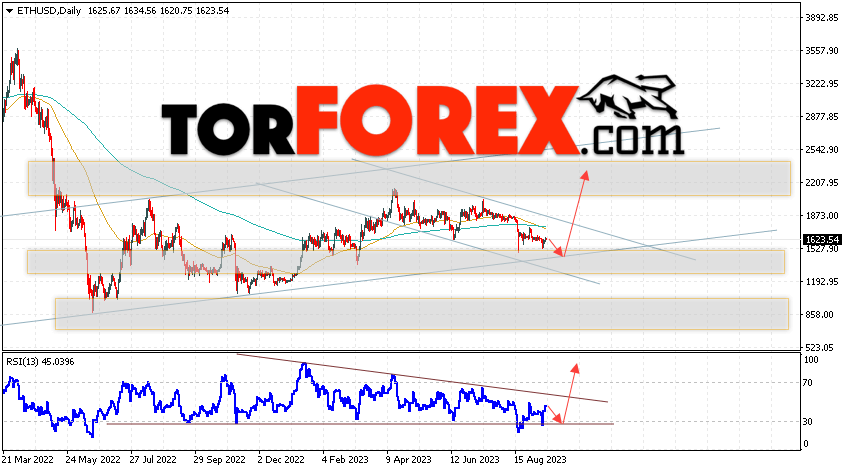The width and height of the screenshot is (846, 471).
Task: Select price level 523.05 on scale
Action: 819,347
